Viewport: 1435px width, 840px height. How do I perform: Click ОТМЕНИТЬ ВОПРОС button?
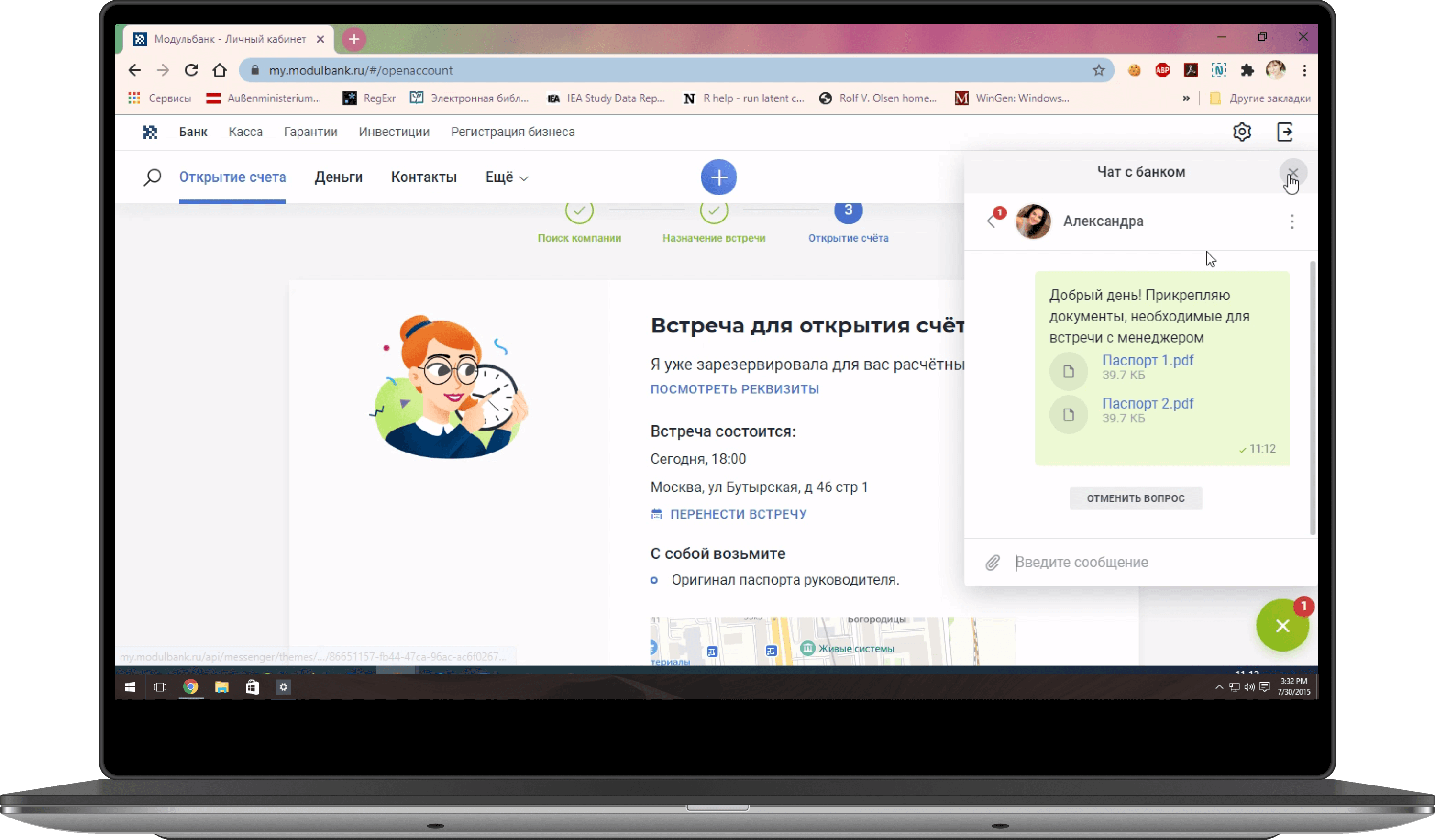tap(1136, 498)
